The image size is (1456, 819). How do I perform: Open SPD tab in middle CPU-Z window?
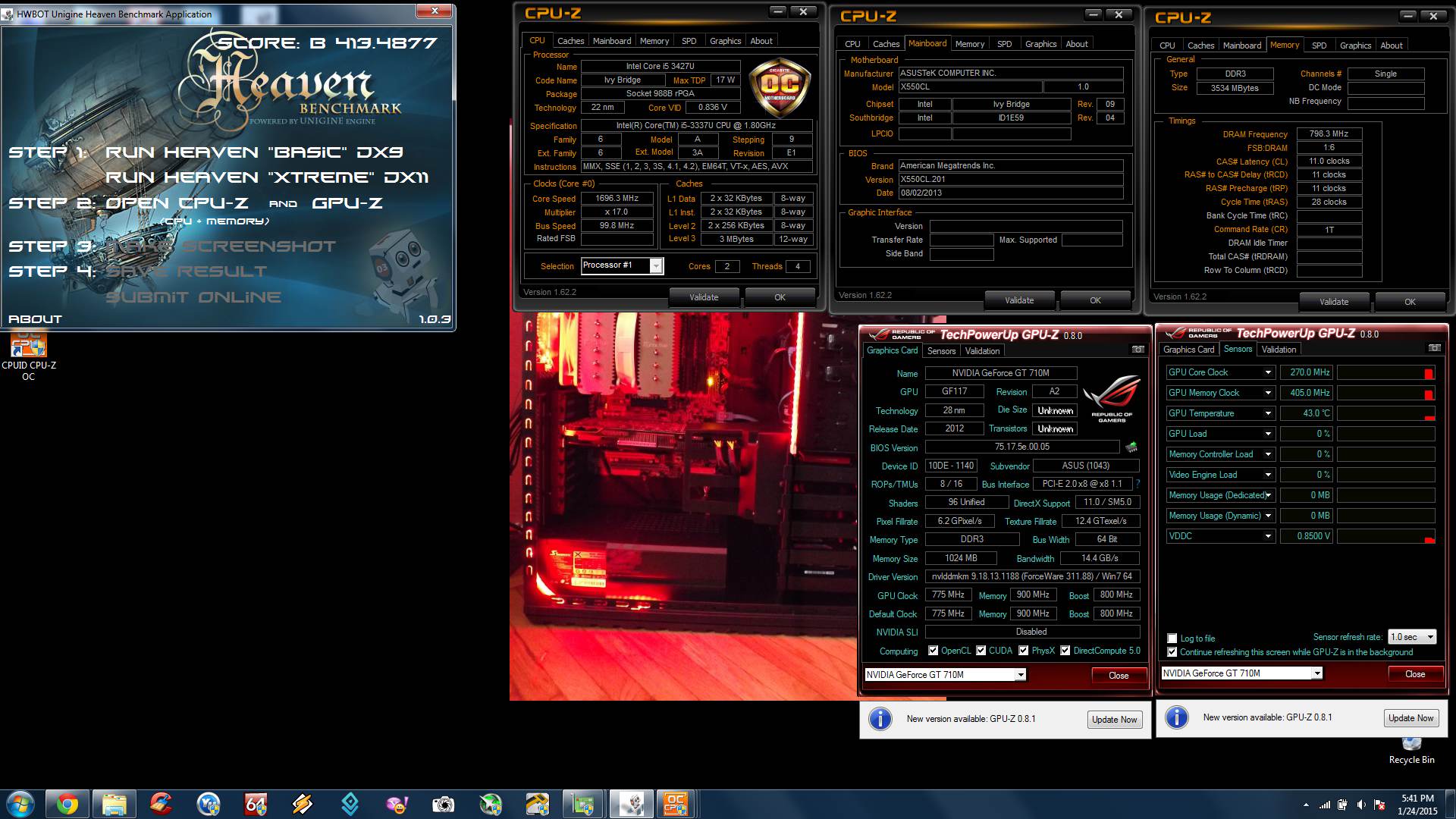(x=1004, y=44)
